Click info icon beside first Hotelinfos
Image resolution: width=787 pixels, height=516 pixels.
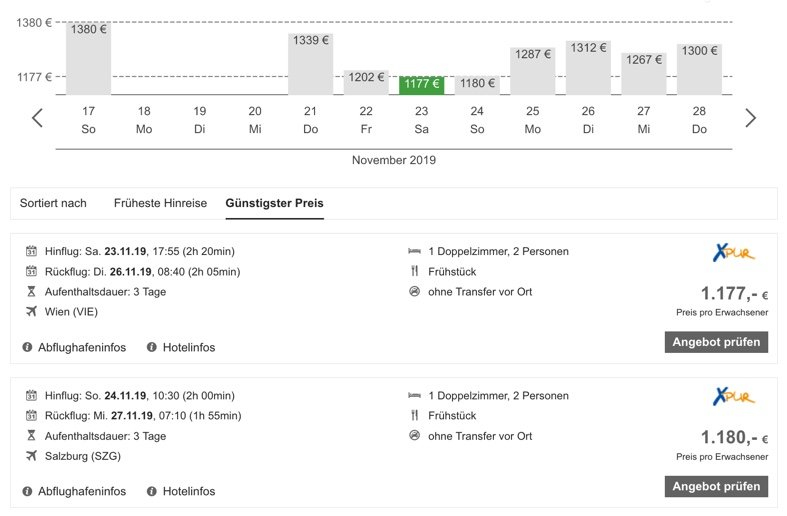tap(152, 347)
